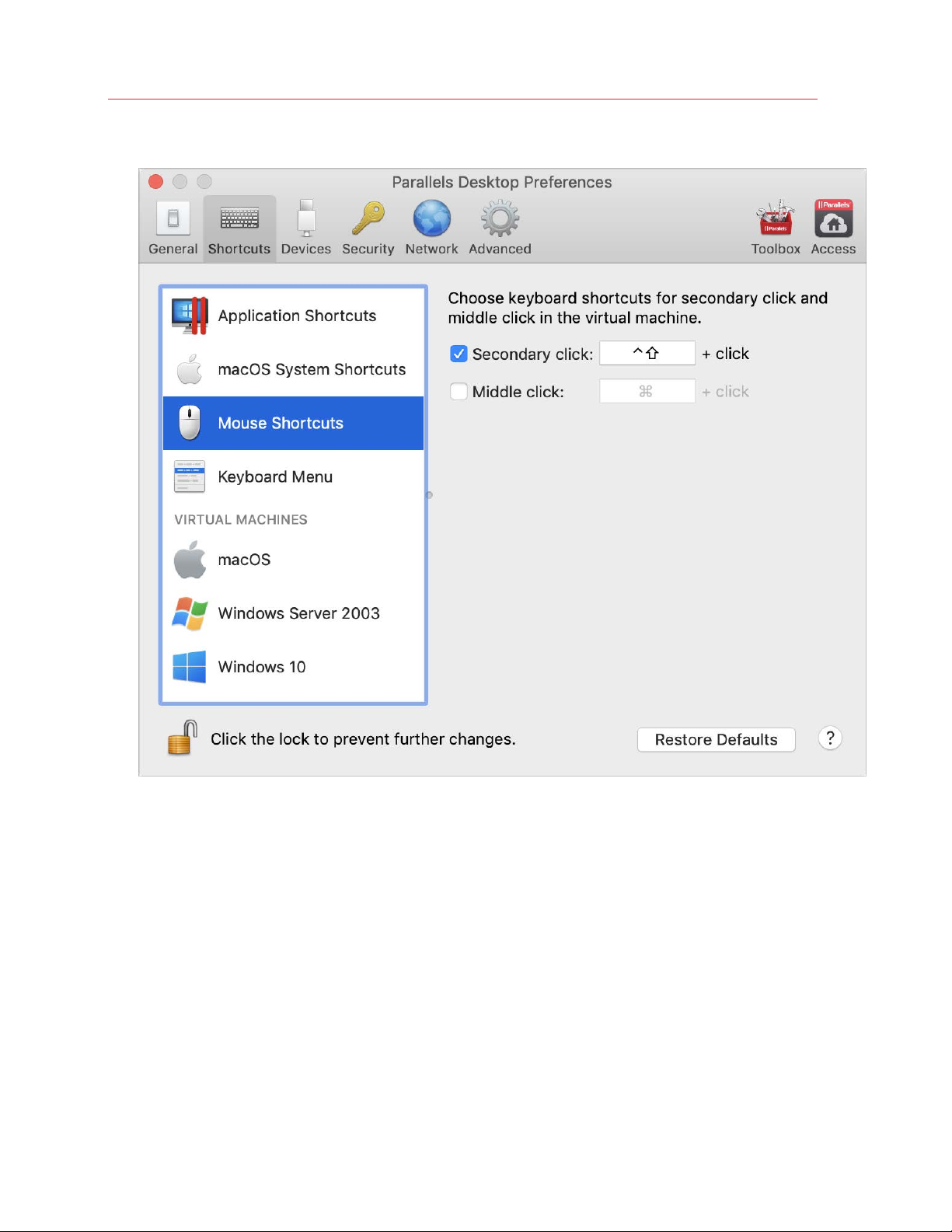Screen dimensions: 952x1232
Task: Click the Middle click shortcut field
Action: click(647, 392)
